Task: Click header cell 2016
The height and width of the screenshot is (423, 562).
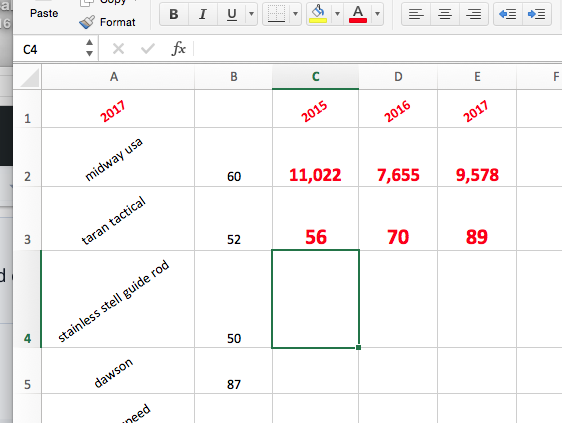Action: point(398,109)
